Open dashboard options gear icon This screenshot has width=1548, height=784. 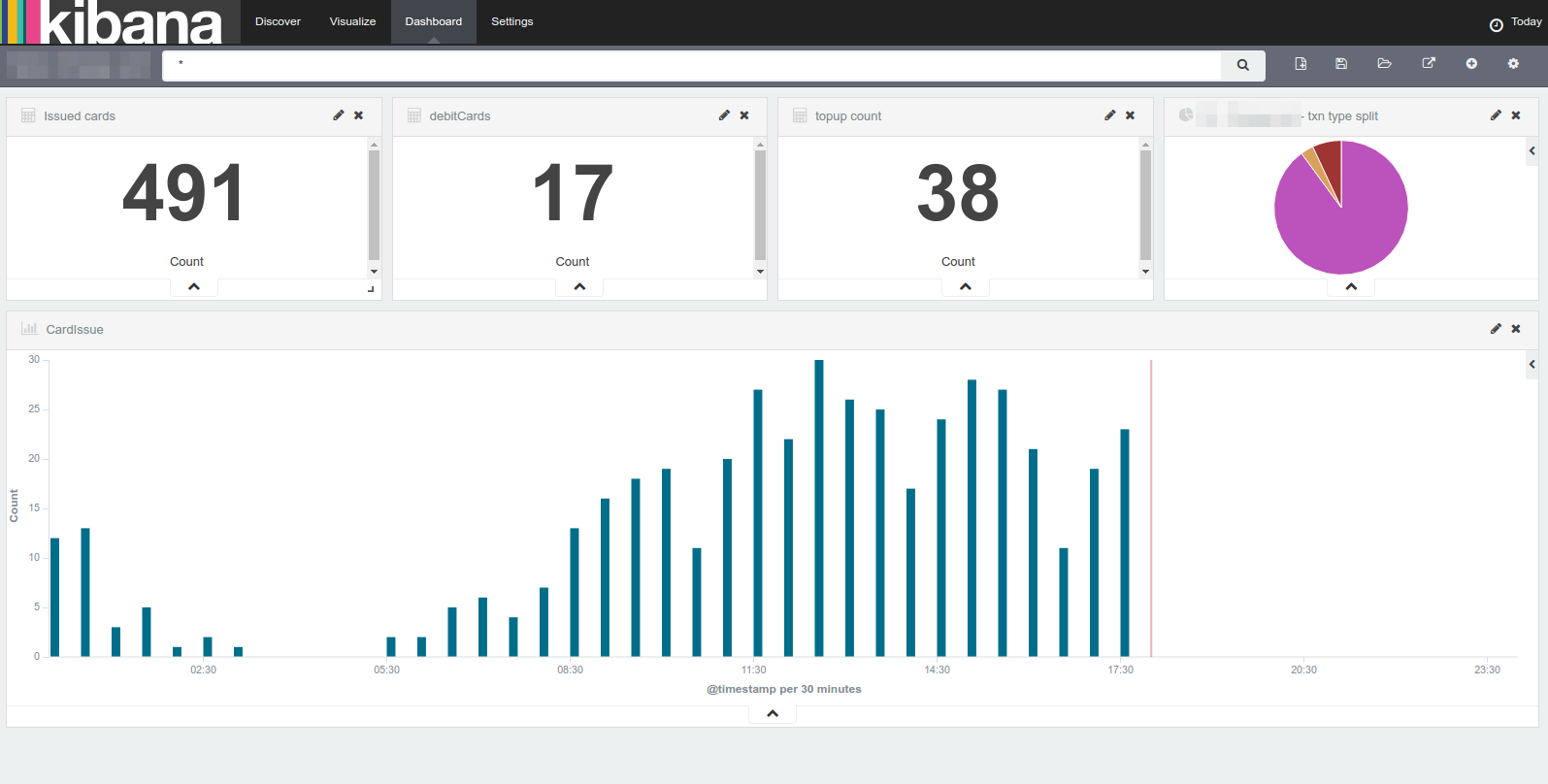coord(1513,64)
